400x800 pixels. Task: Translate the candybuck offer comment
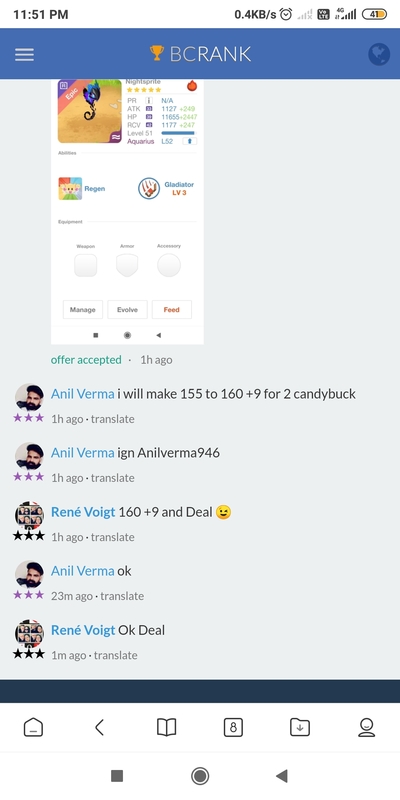[x=113, y=419]
